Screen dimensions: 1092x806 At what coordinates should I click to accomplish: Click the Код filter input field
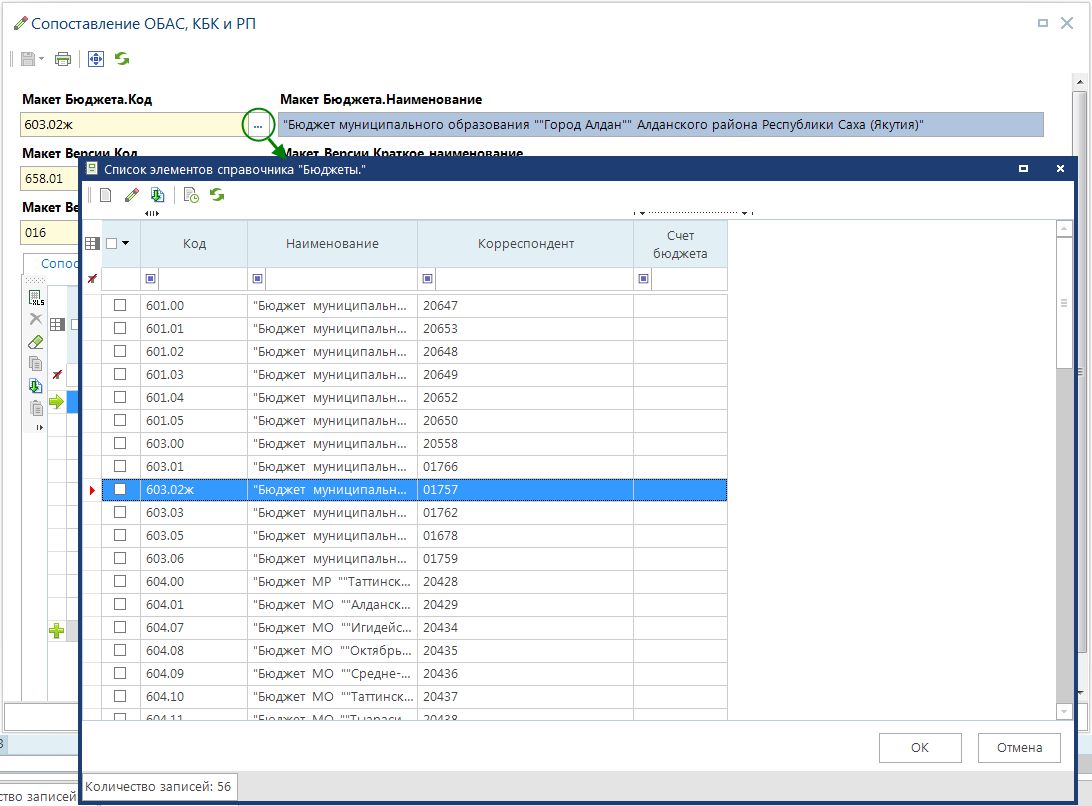pos(202,279)
